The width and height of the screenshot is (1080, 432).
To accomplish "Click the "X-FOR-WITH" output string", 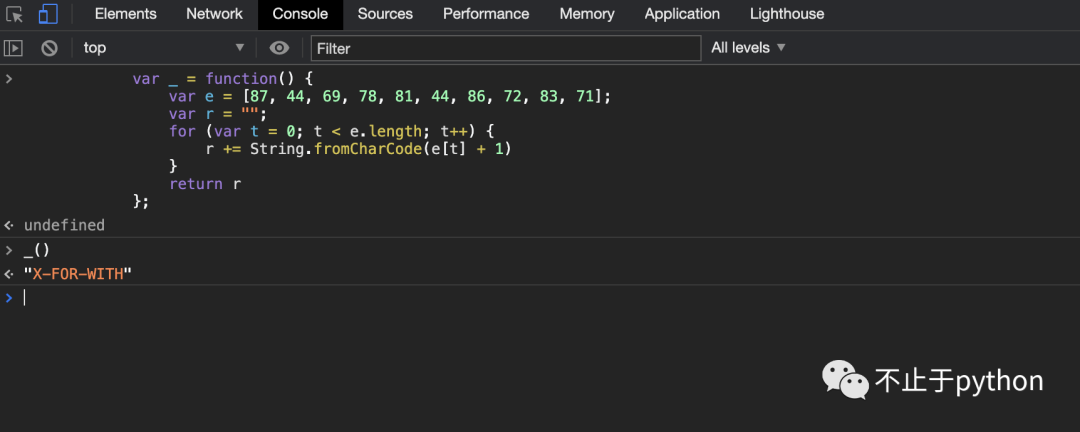I will point(78,274).
